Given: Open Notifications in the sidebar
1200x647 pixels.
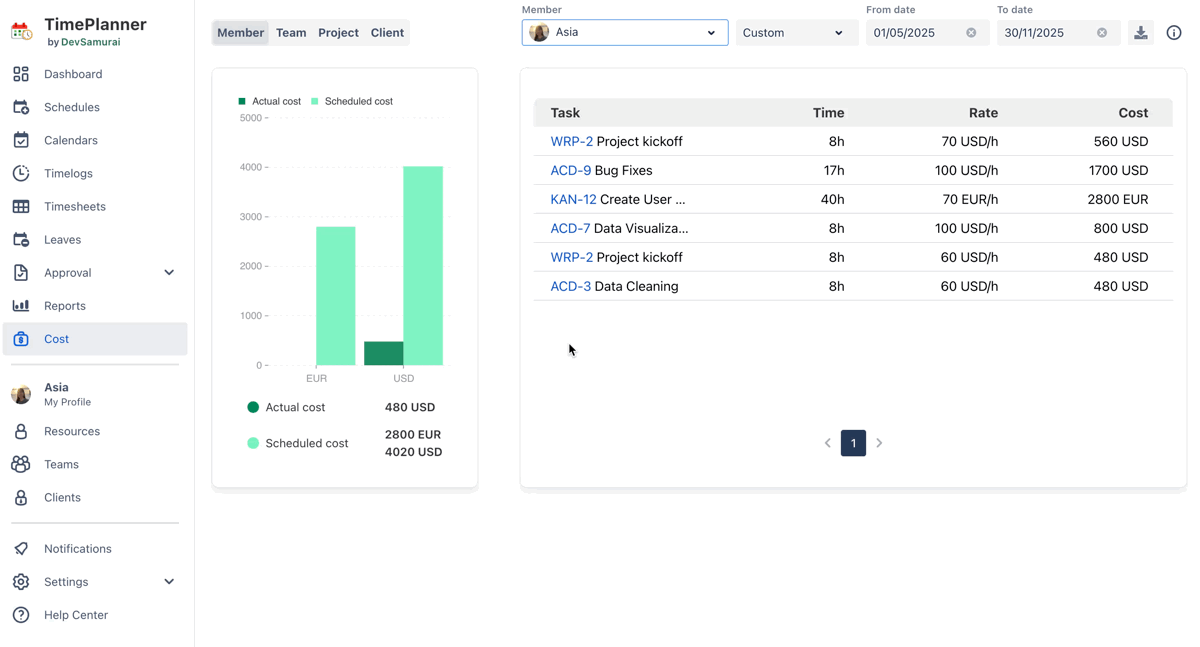Looking at the screenshot, I should click(77, 548).
